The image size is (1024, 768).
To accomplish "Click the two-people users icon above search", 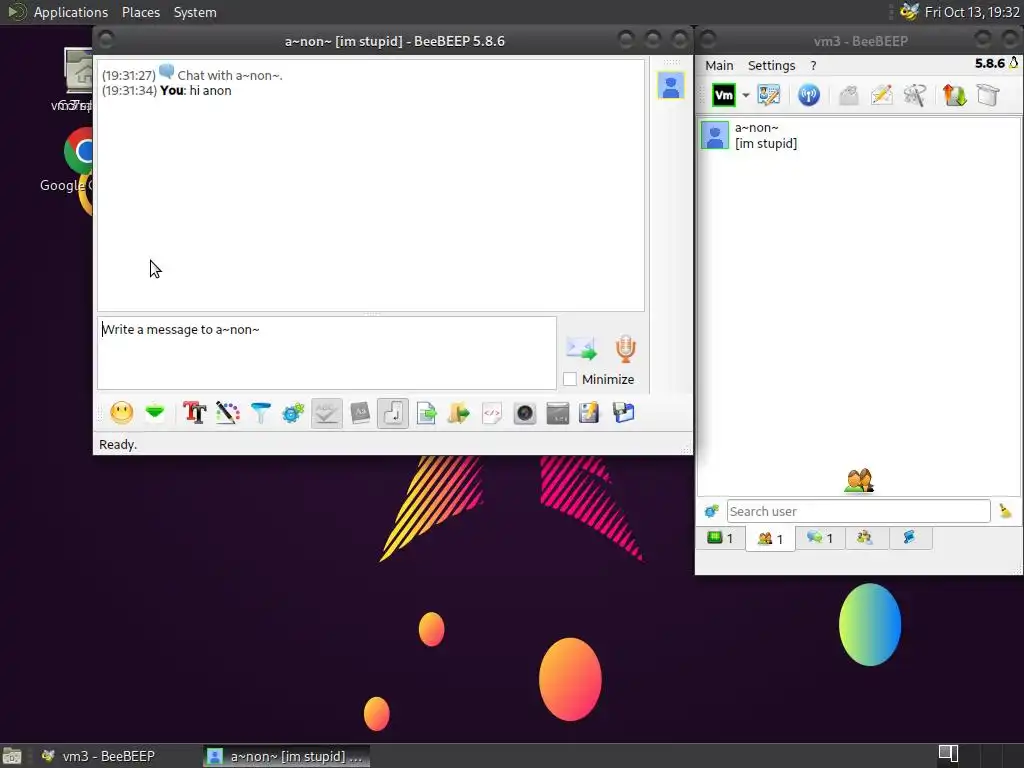I will pyautogui.click(x=858, y=481).
